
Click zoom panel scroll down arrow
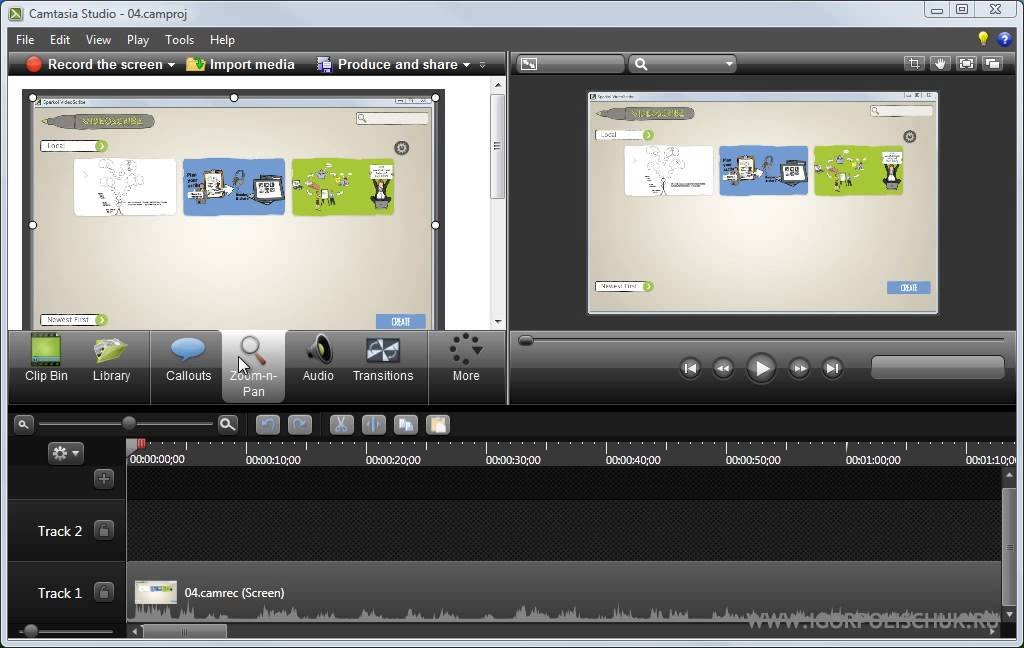point(498,321)
